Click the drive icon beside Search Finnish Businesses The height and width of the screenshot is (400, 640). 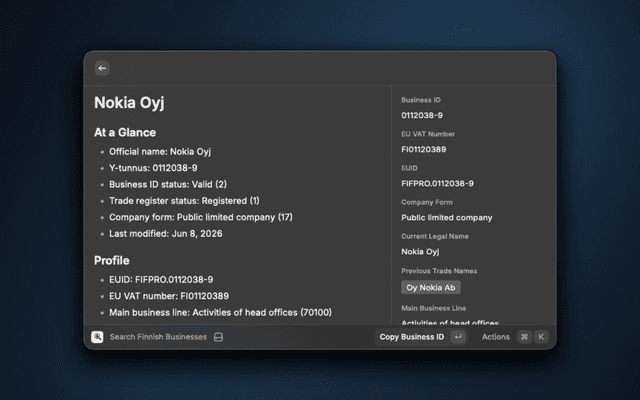pyautogui.click(x=218, y=337)
